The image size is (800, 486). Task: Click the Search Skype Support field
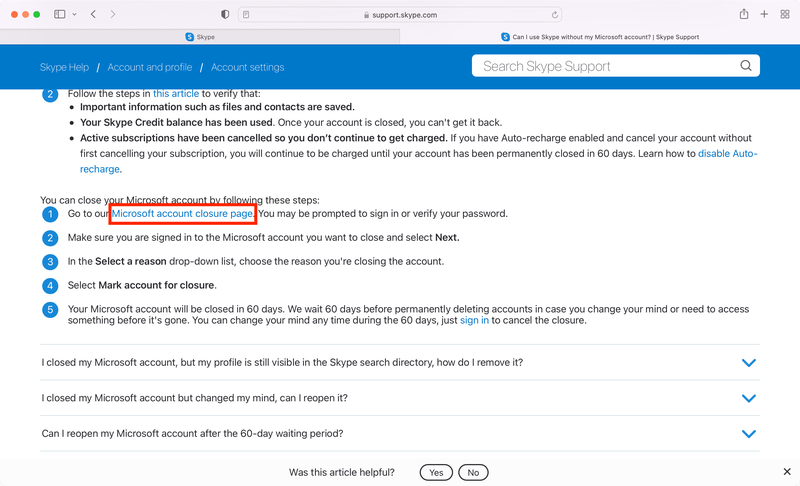tap(615, 66)
